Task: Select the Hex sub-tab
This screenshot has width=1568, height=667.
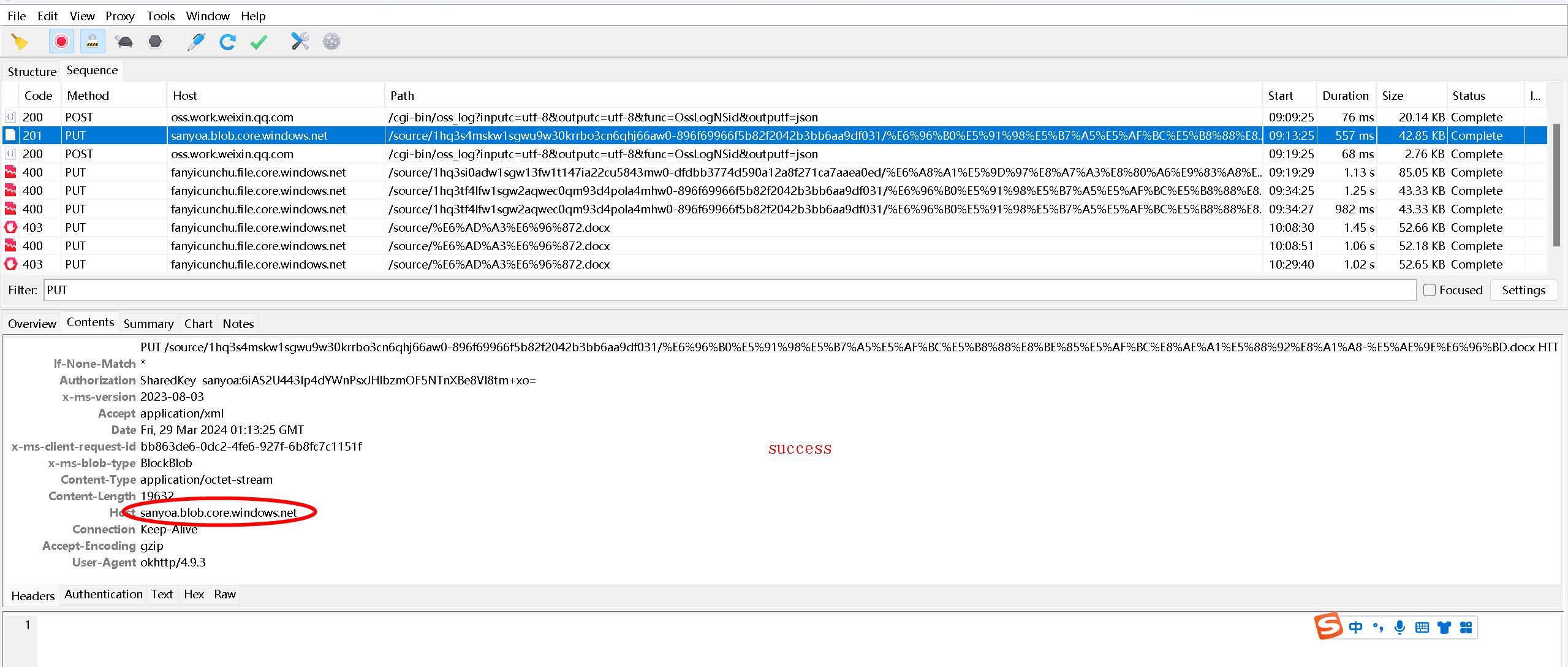Action: [194, 594]
